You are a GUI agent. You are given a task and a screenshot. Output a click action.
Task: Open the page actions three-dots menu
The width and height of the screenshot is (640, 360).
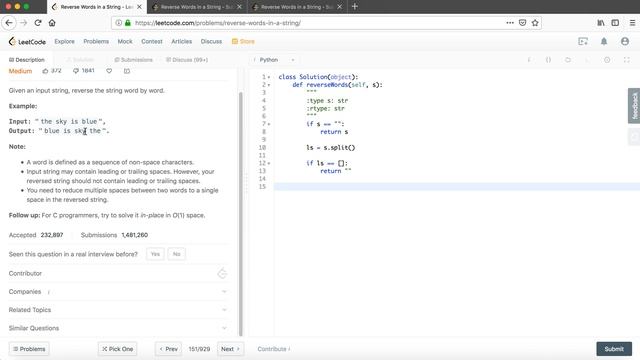510,23
